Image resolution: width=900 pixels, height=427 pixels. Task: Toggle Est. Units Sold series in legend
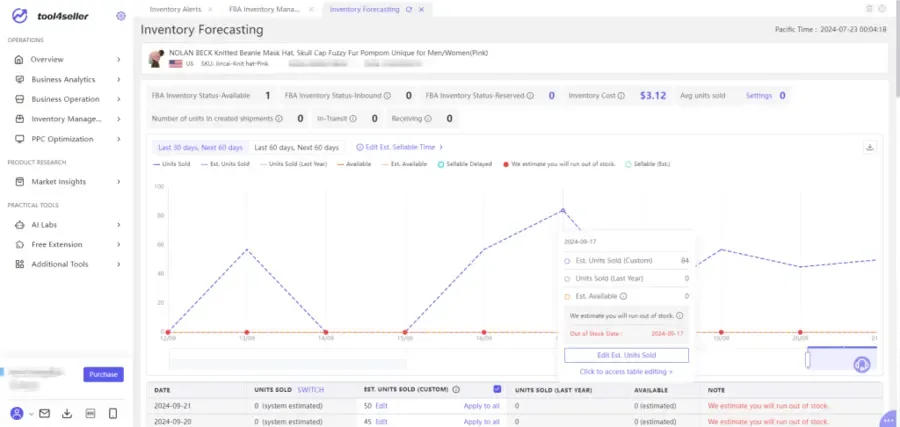(225, 164)
